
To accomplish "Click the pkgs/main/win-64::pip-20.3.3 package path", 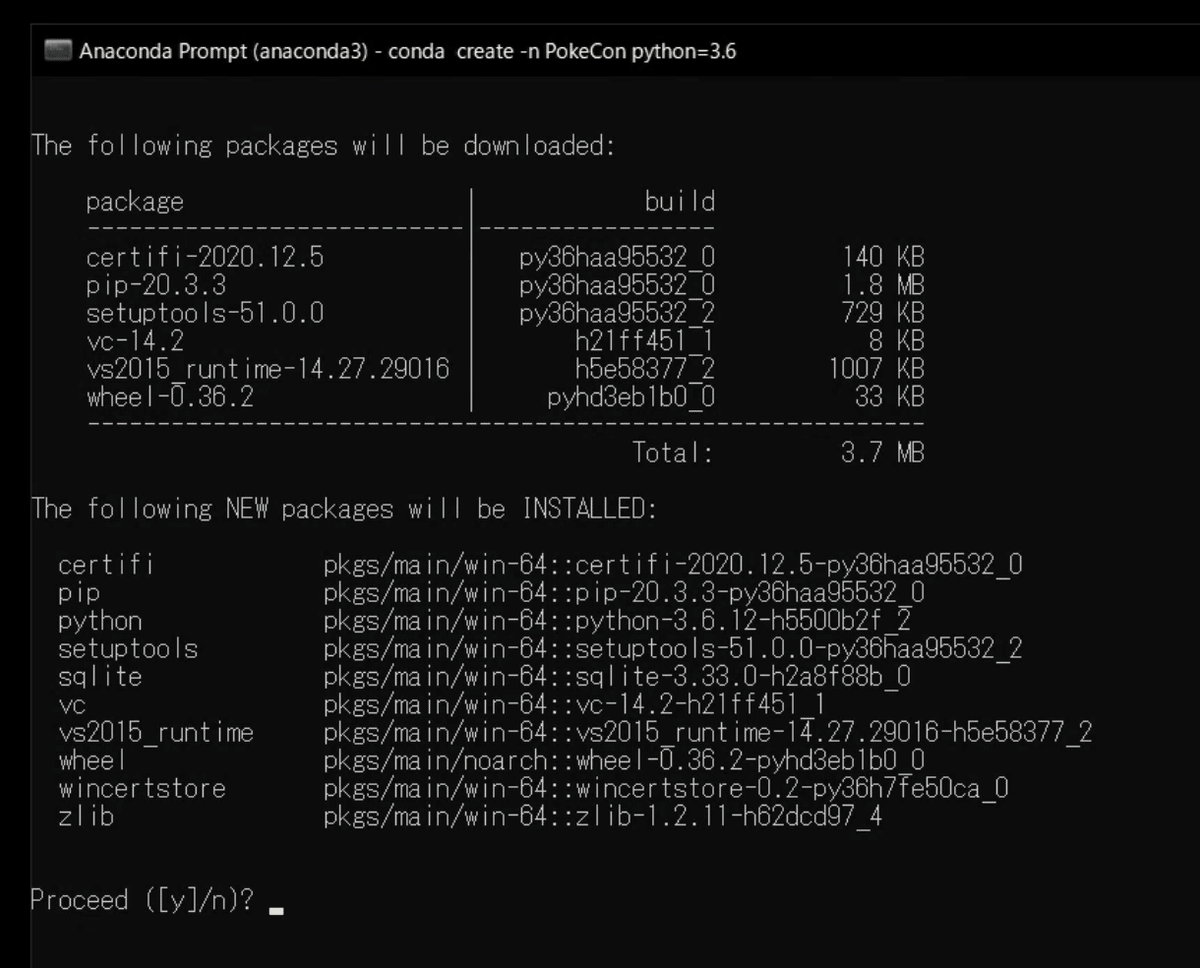I will [624, 593].
